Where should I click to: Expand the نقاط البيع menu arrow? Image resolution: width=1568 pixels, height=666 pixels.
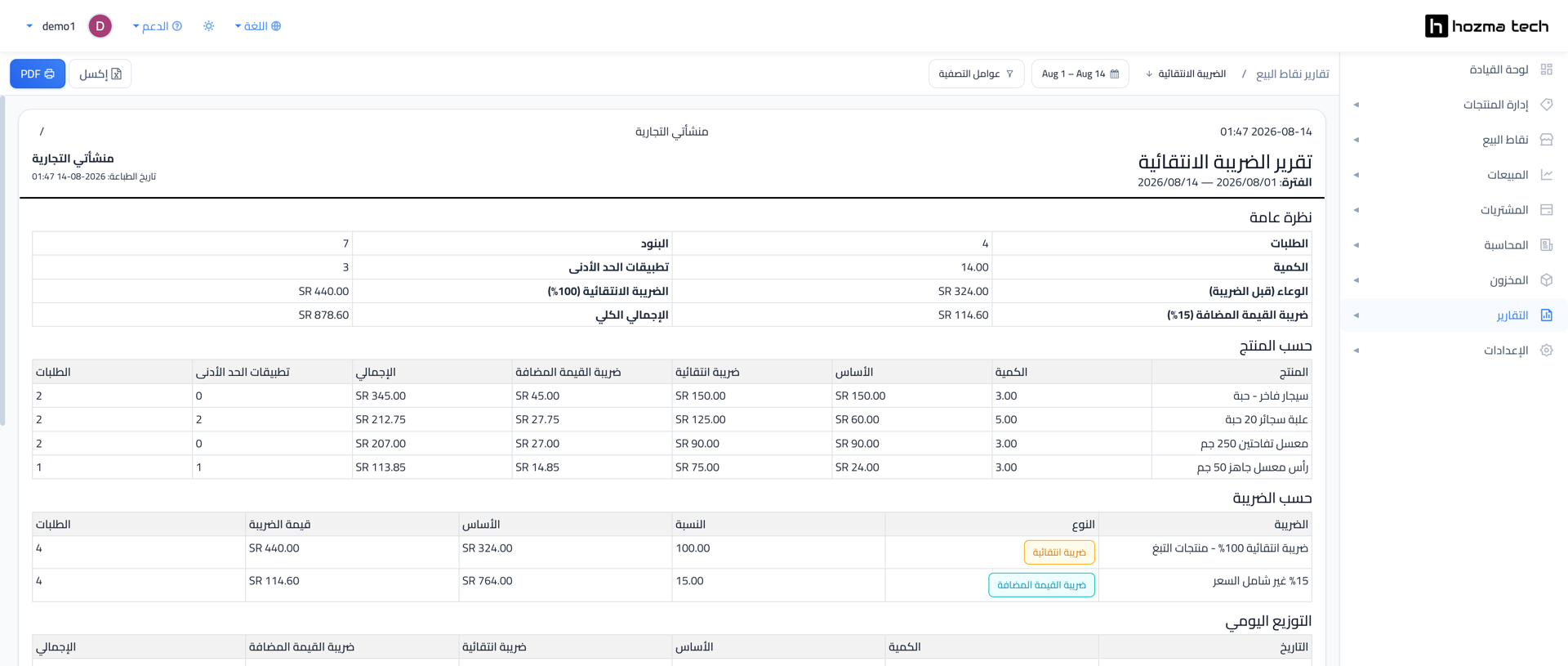coord(1356,140)
